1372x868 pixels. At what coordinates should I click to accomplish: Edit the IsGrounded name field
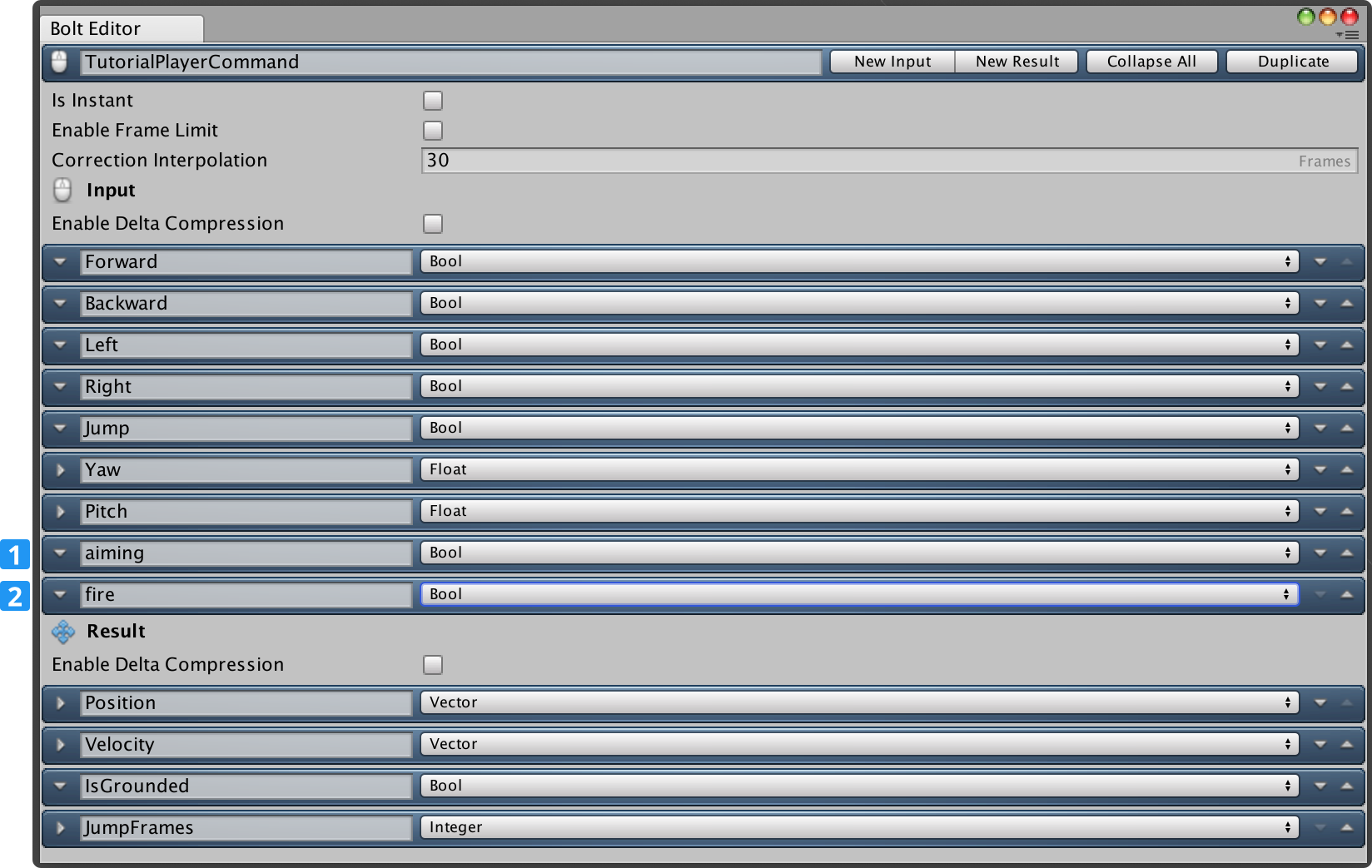(246, 786)
